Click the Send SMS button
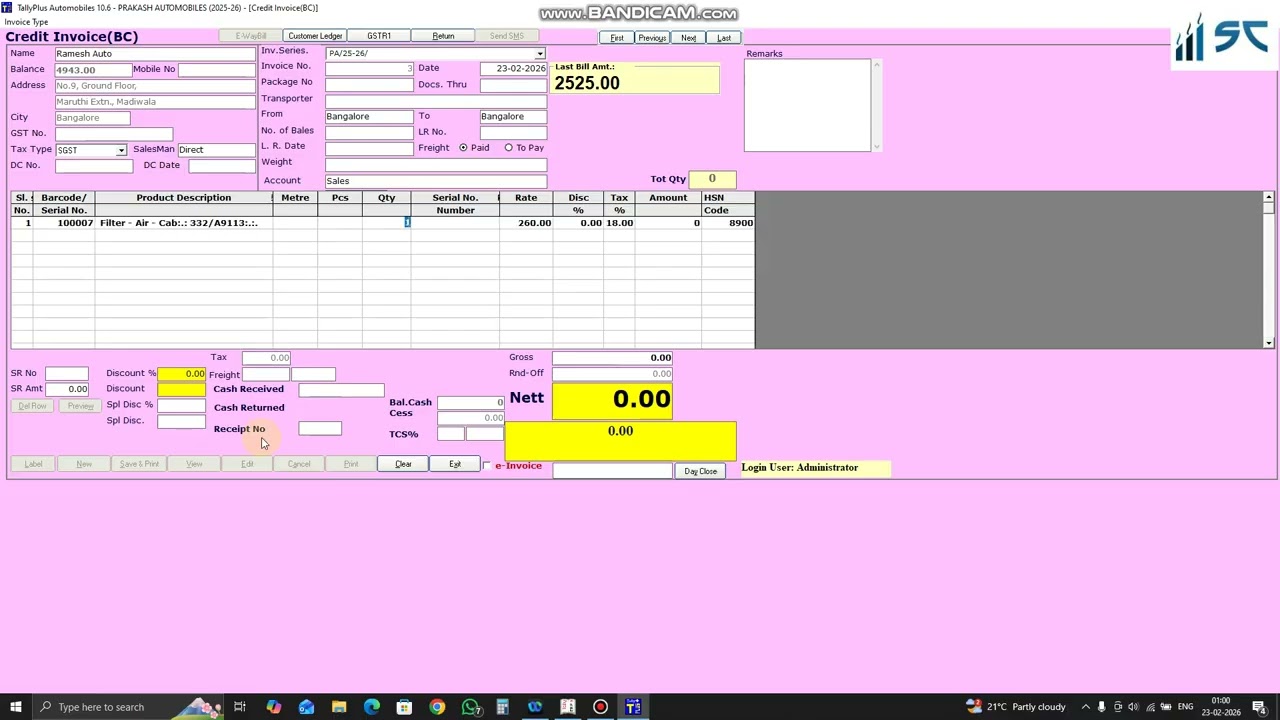Screen dimensions: 1280x720 tap(507, 37)
